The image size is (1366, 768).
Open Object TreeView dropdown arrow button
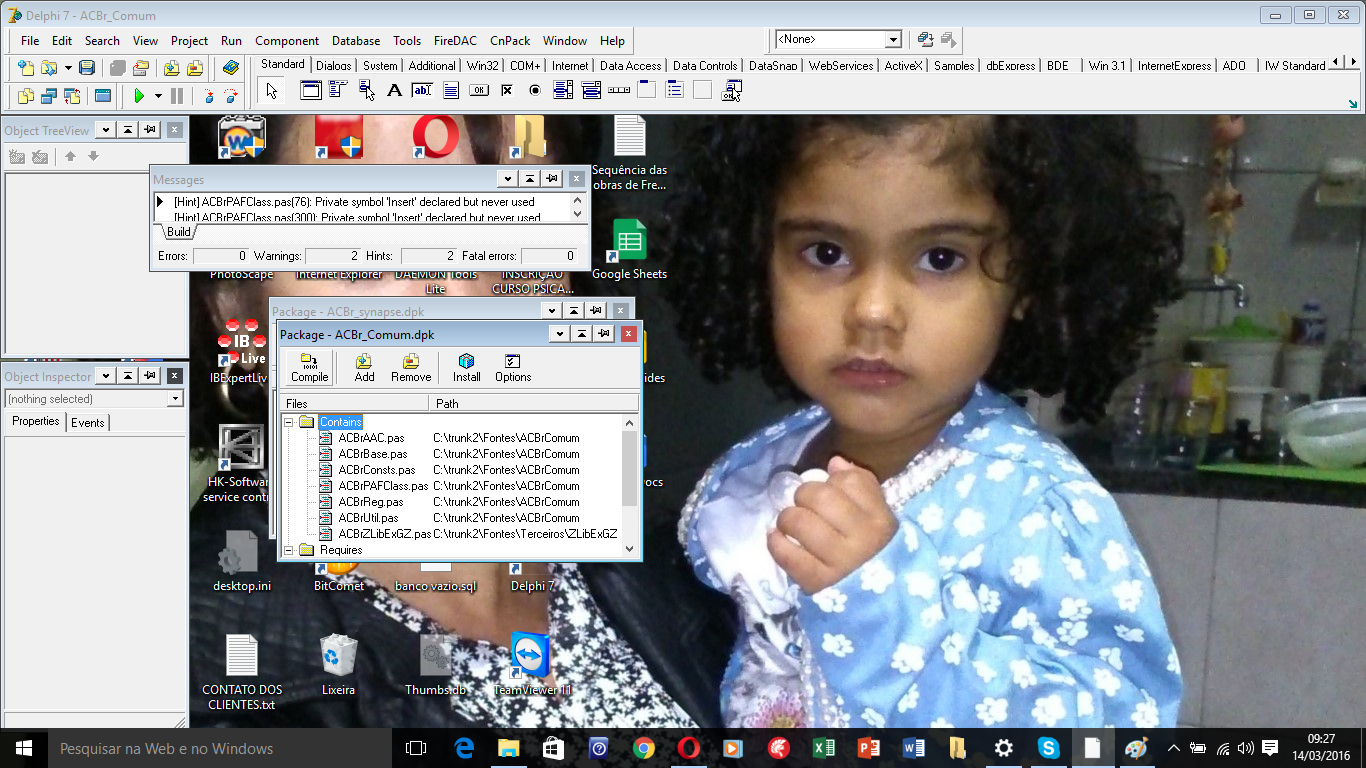(x=105, y=130)
